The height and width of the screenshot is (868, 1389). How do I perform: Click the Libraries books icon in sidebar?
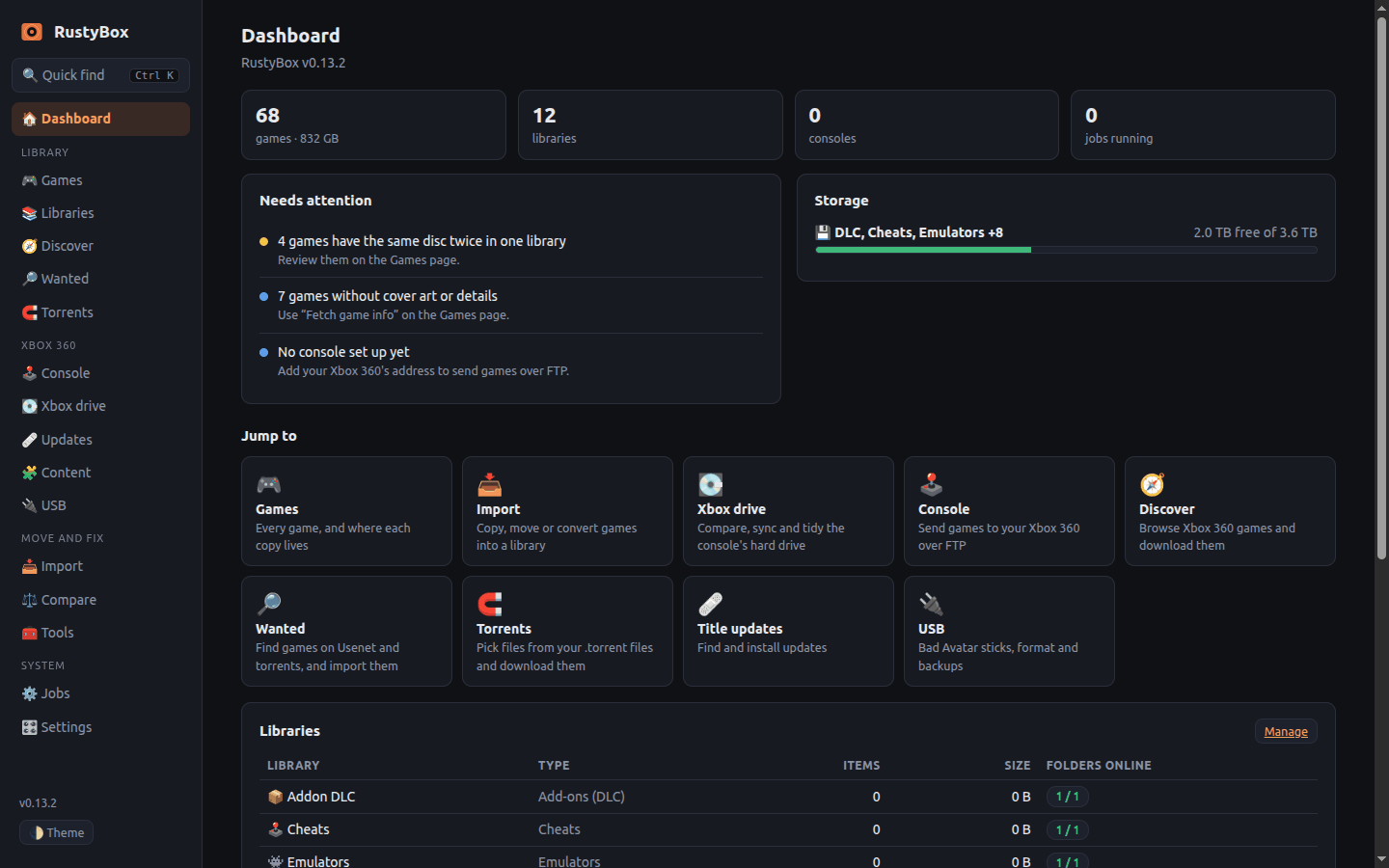pyautogui.click(x=30, y=213)
